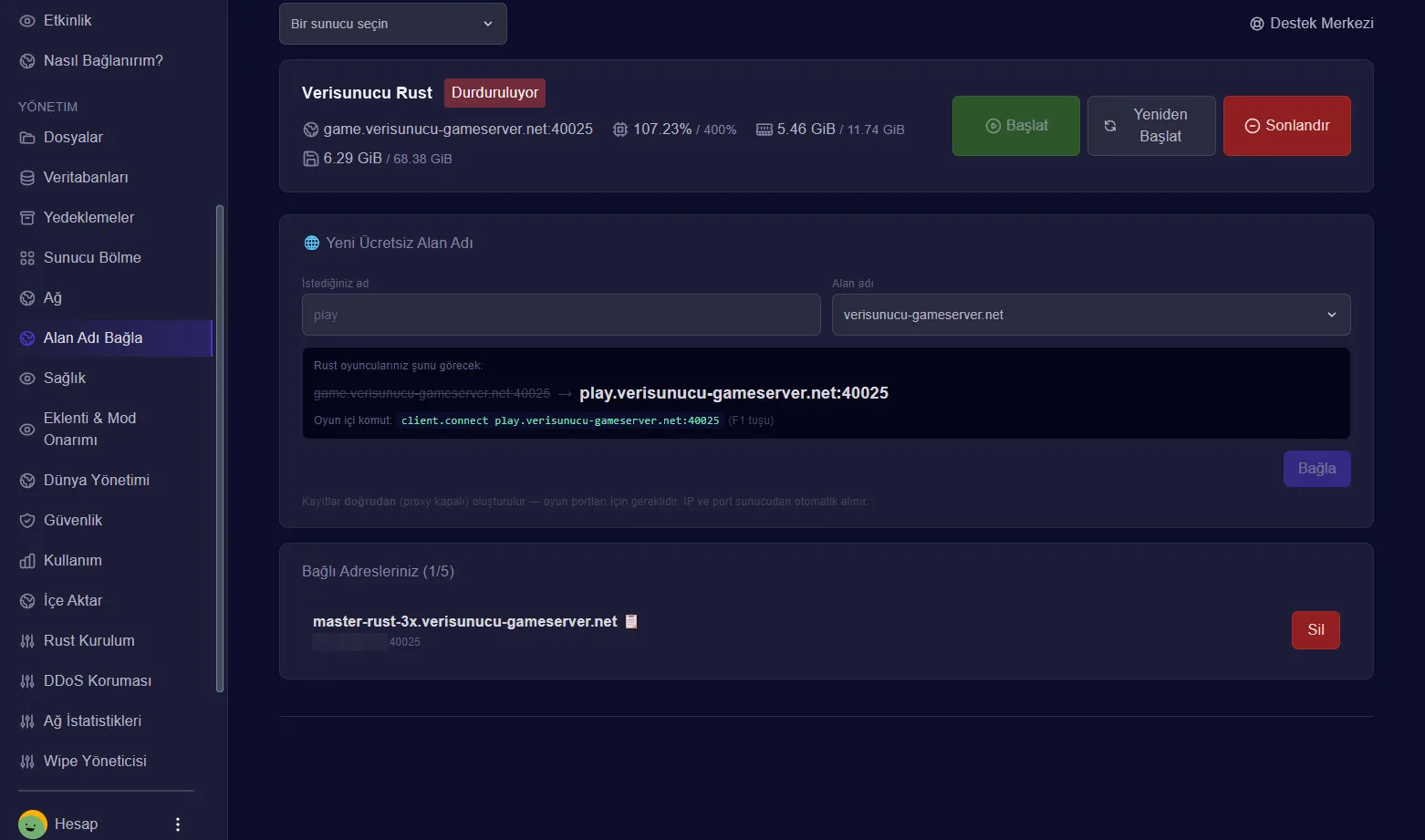The height and width of the screenshot is (840, 1425).
Task: Click the Nasıl Bağlanırım? sidebar icon
Action: pos(27,60)
